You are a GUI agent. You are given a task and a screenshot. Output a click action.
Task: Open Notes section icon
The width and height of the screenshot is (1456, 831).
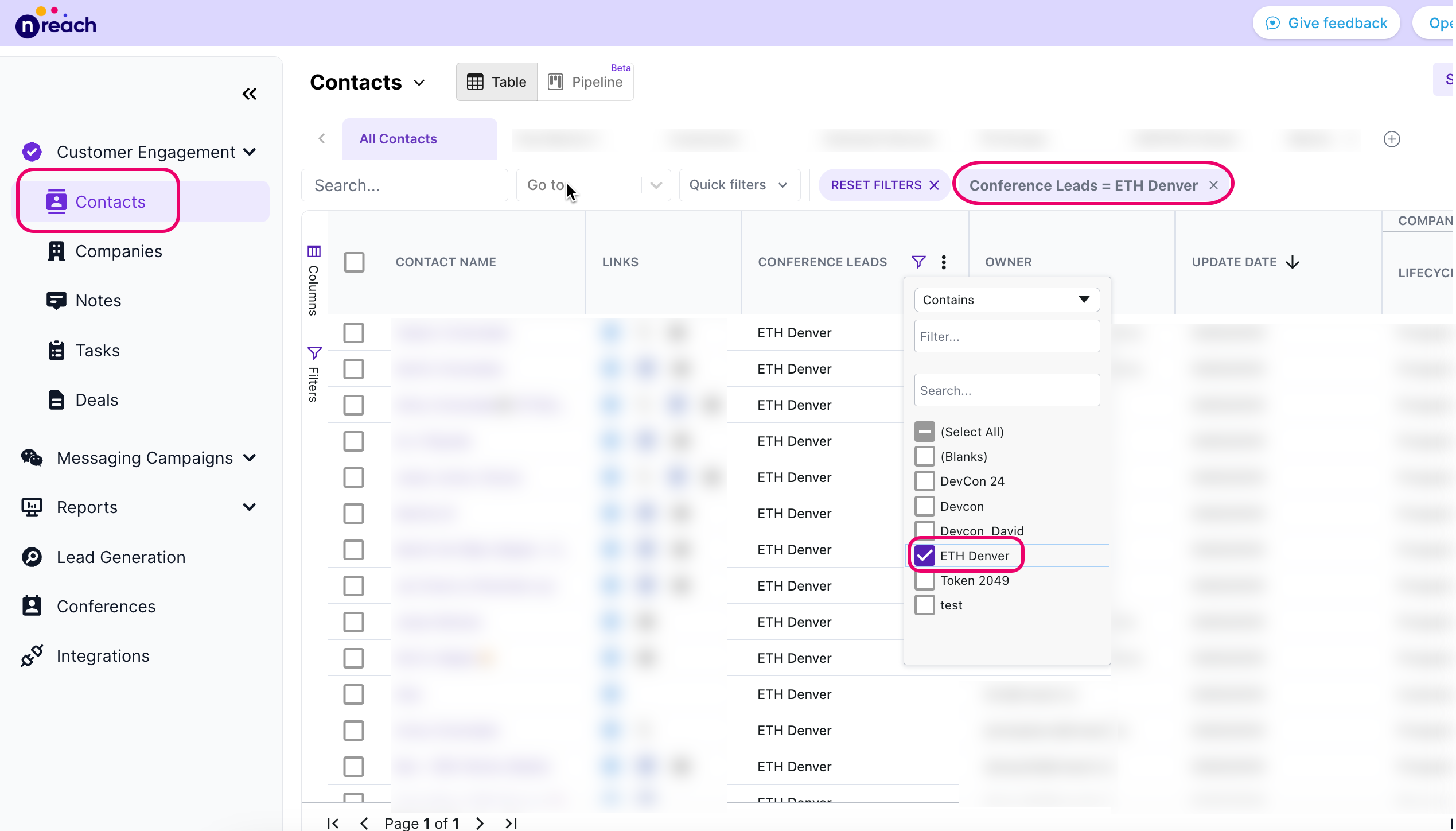tap(56, 301)
